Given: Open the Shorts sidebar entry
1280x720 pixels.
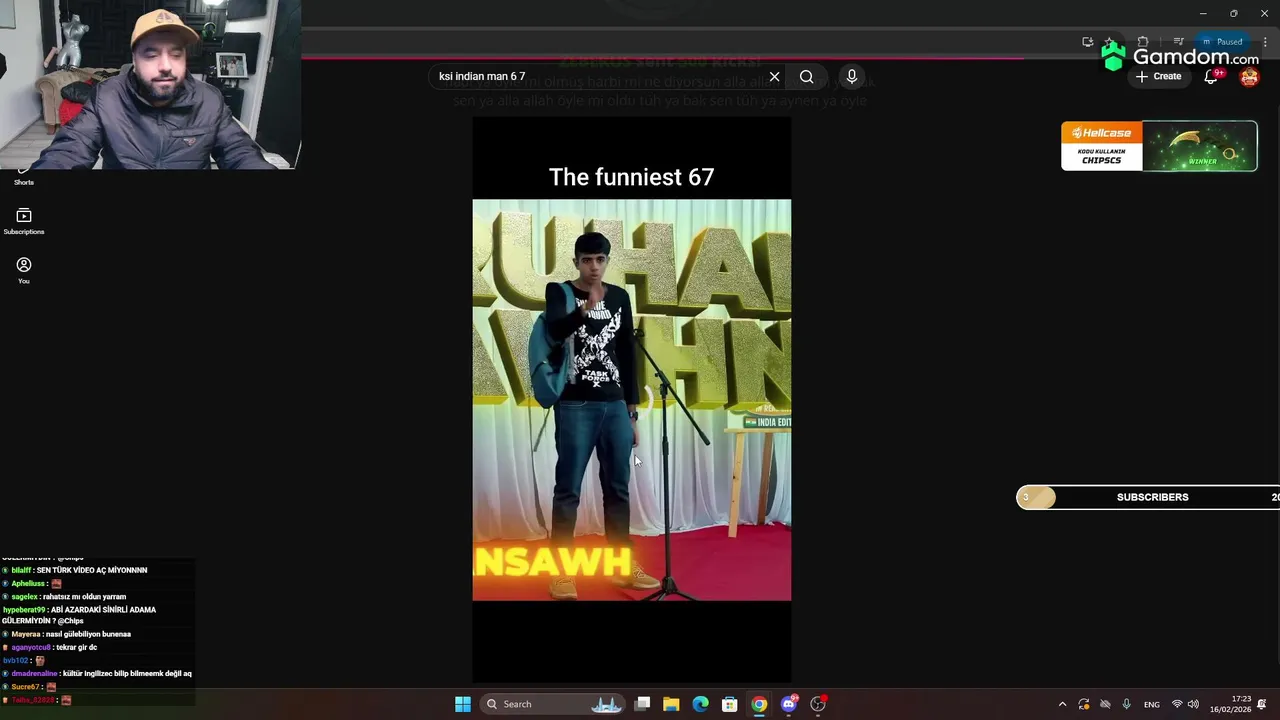Looking at the screenshot, I should coord(24,177).
